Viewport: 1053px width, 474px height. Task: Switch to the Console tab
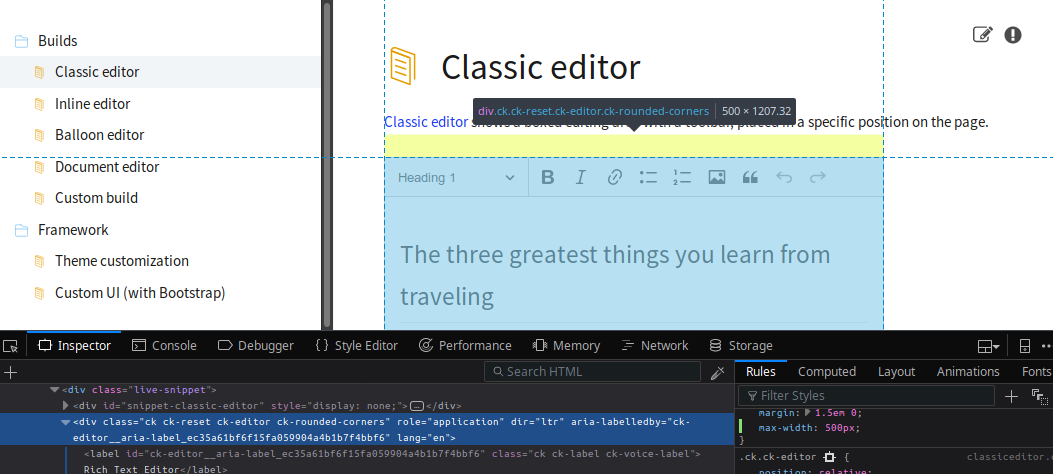(x=165, y=346)
